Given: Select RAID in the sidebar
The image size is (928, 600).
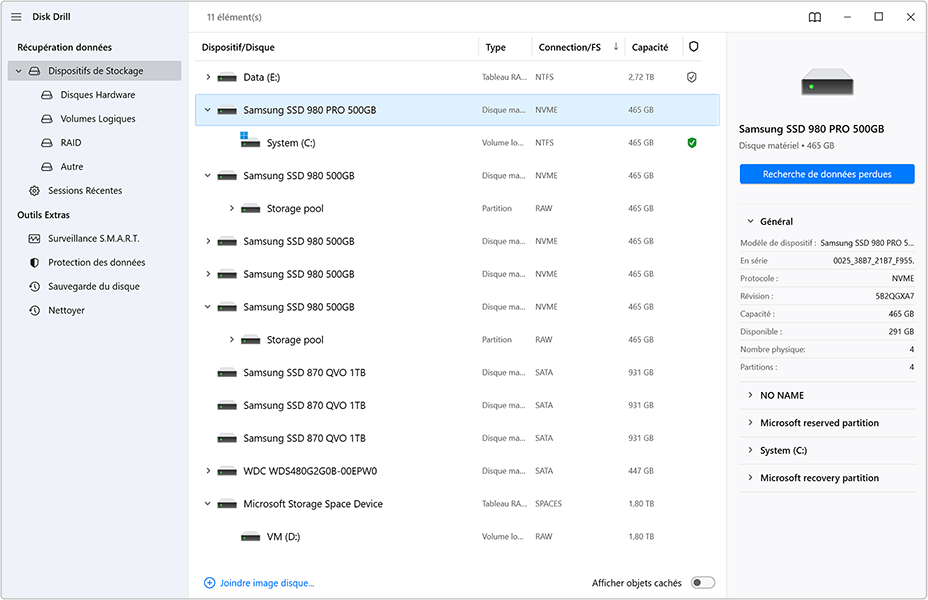Looking at the screenshot, I should [x=71, y=143].
